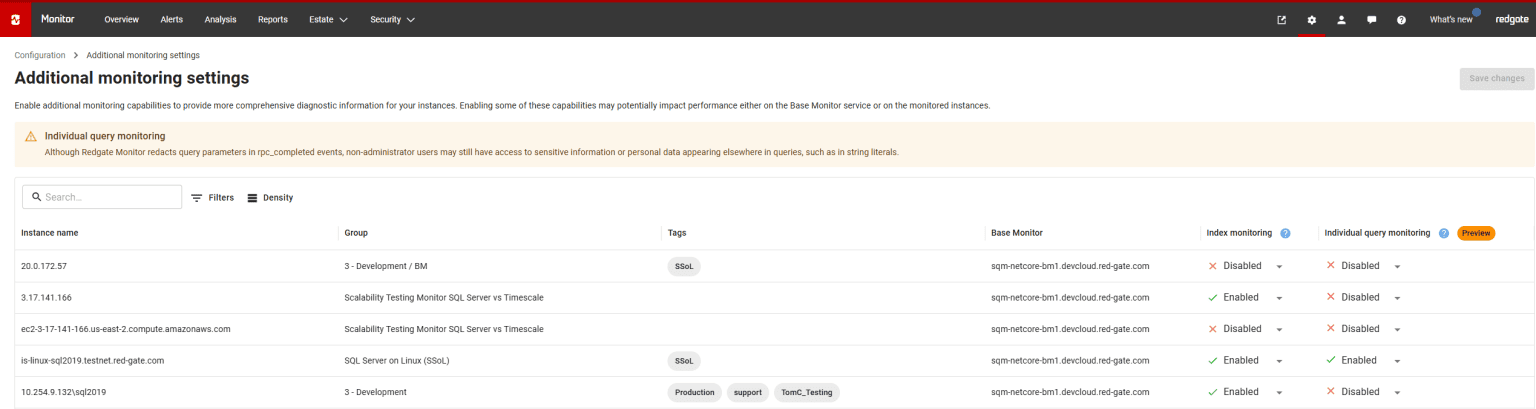Open the configuration gear icon
Viewport: 1536px width, 409px height.
click(x=1312, y=20)
